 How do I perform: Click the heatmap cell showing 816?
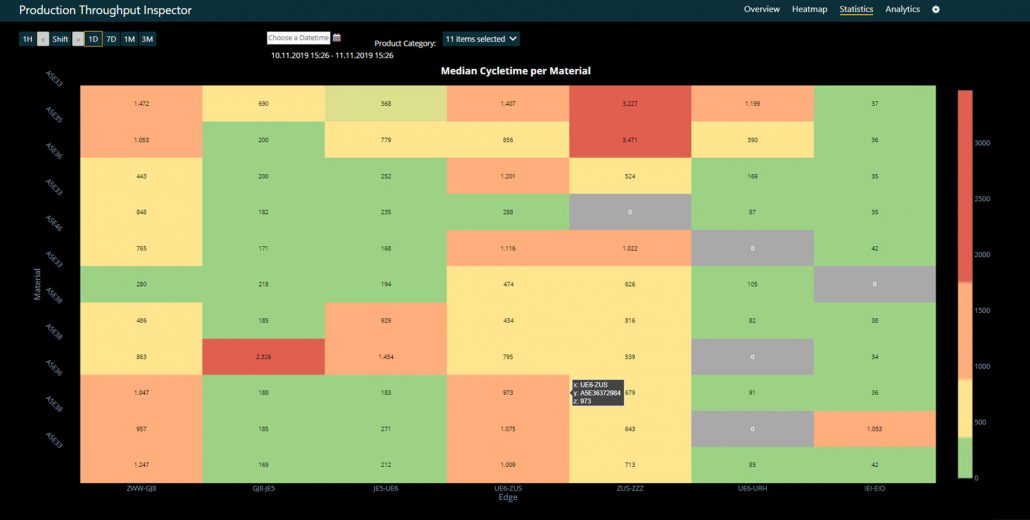[x=630, y=320]
